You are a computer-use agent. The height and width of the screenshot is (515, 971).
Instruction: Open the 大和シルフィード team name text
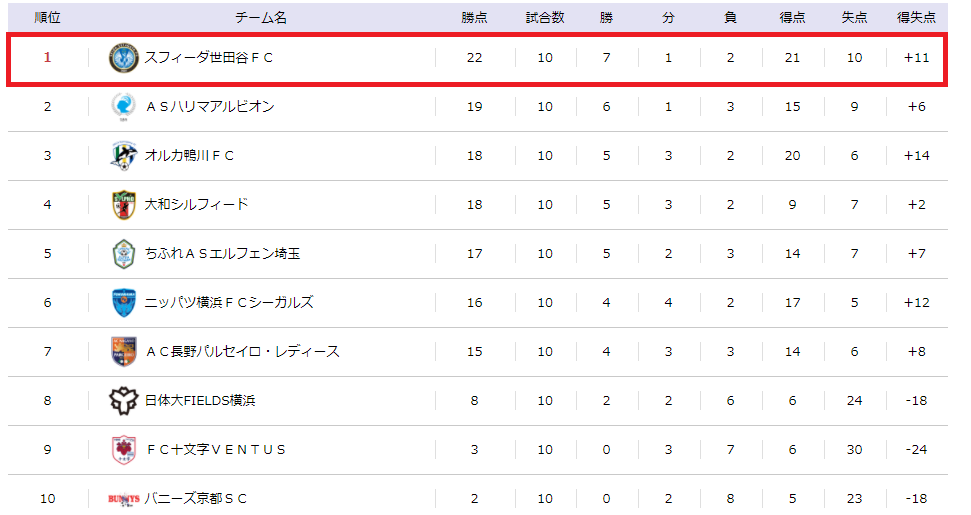196,205
